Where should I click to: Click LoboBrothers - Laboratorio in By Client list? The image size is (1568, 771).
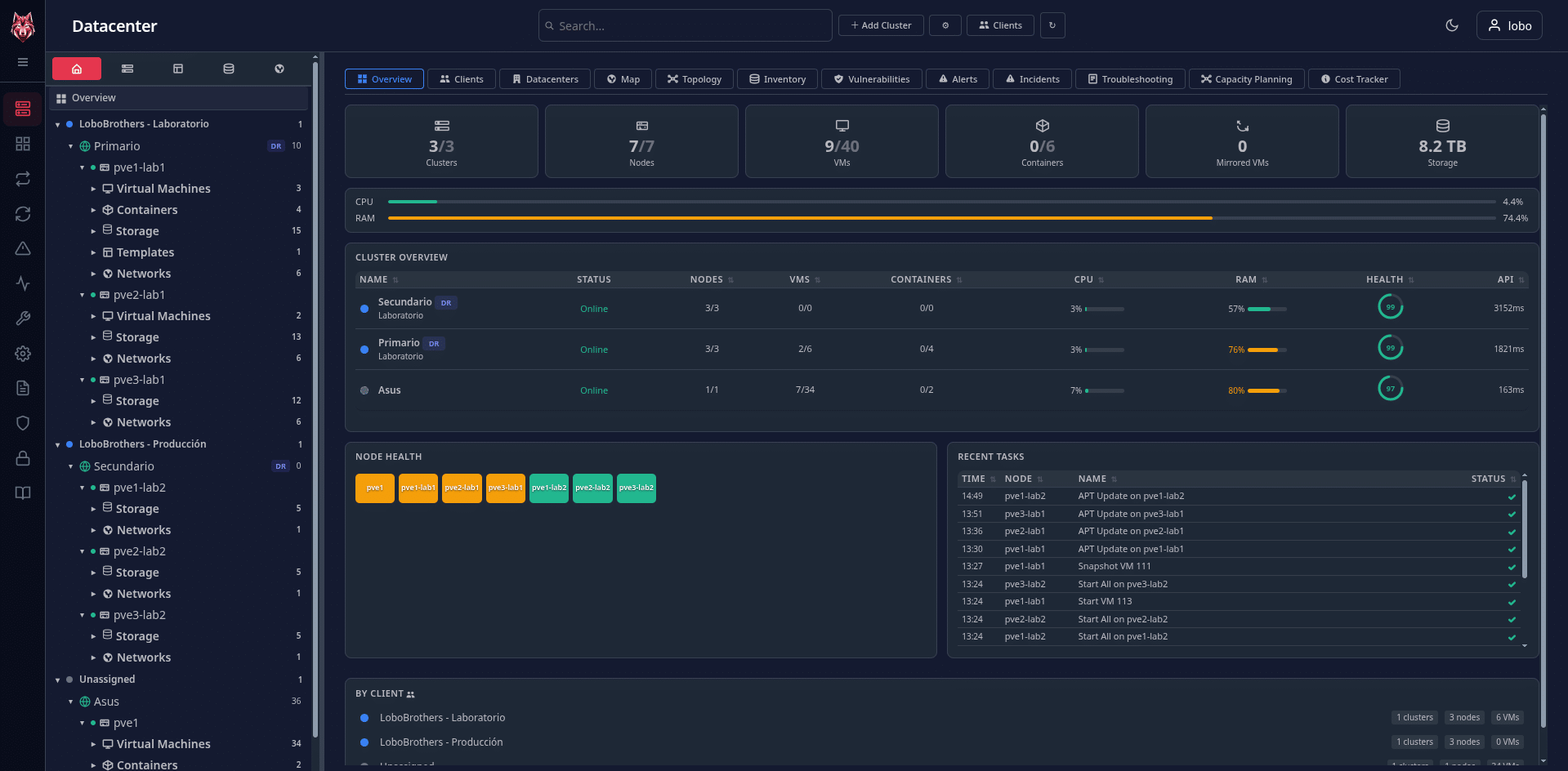coord(442,718)
